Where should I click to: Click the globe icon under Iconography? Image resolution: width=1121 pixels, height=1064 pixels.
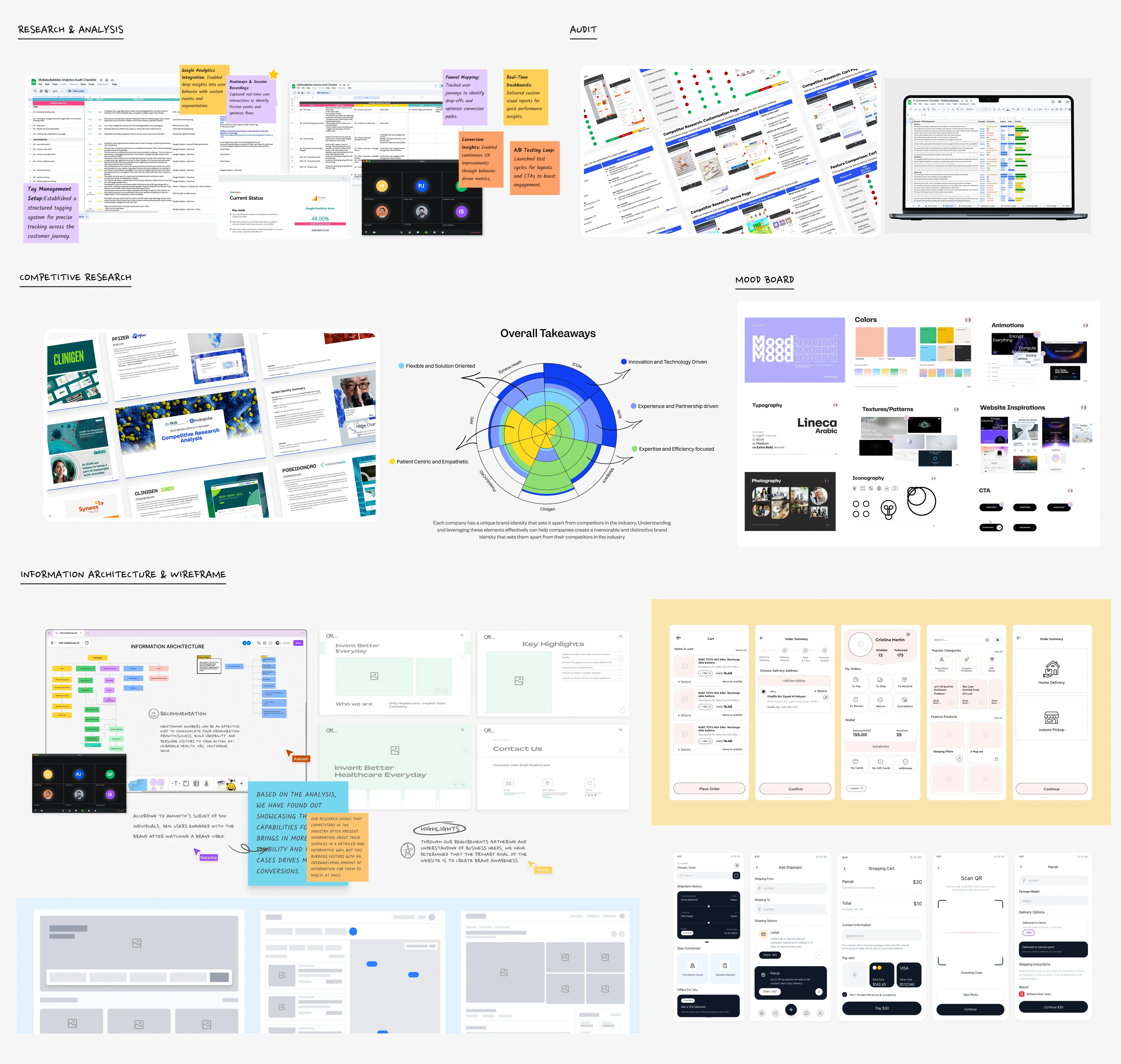point(879,488)
